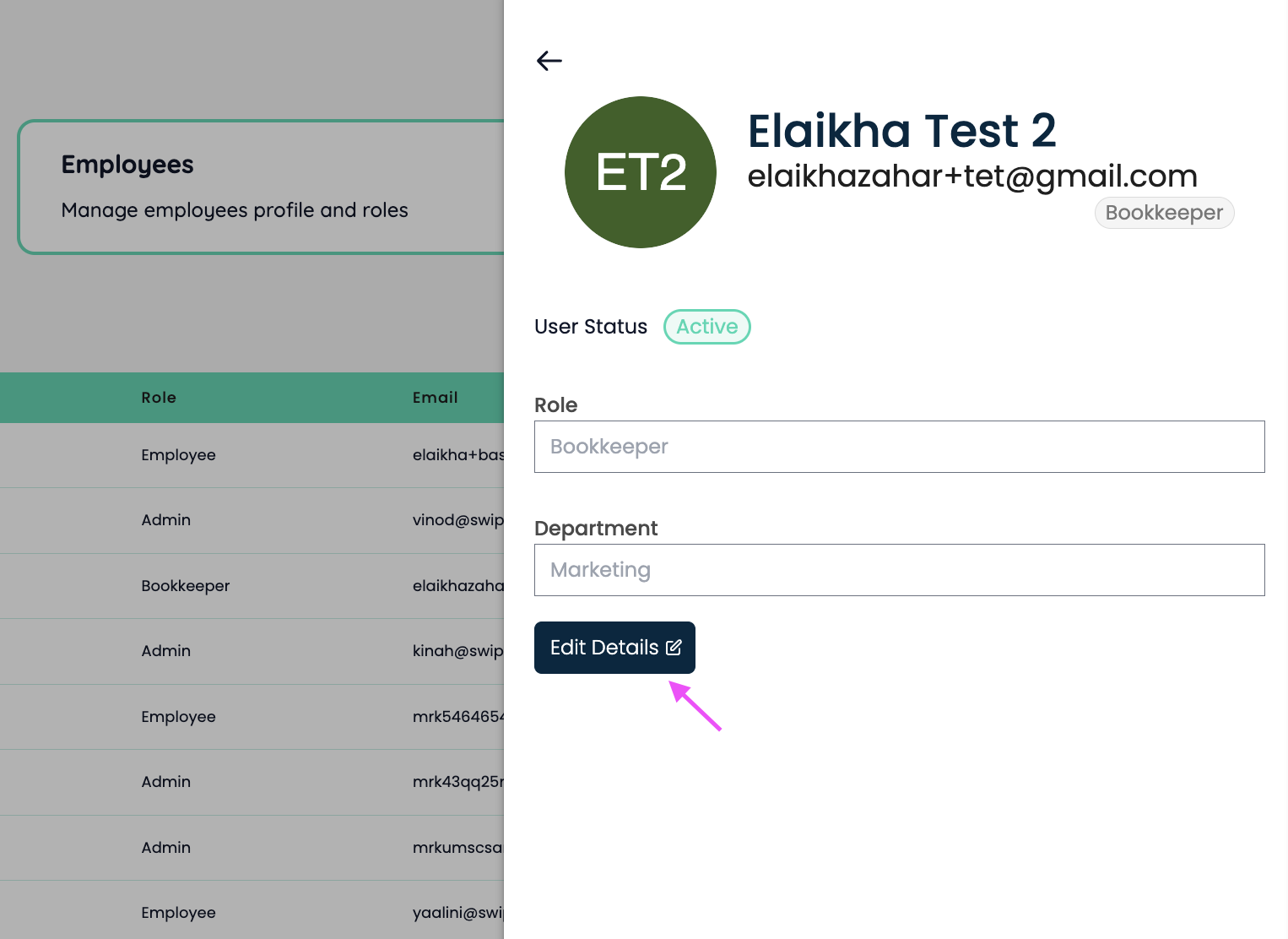
Task: Click the elaikhazahar+tet@gmail.com email address
Action: coord(972,176)
